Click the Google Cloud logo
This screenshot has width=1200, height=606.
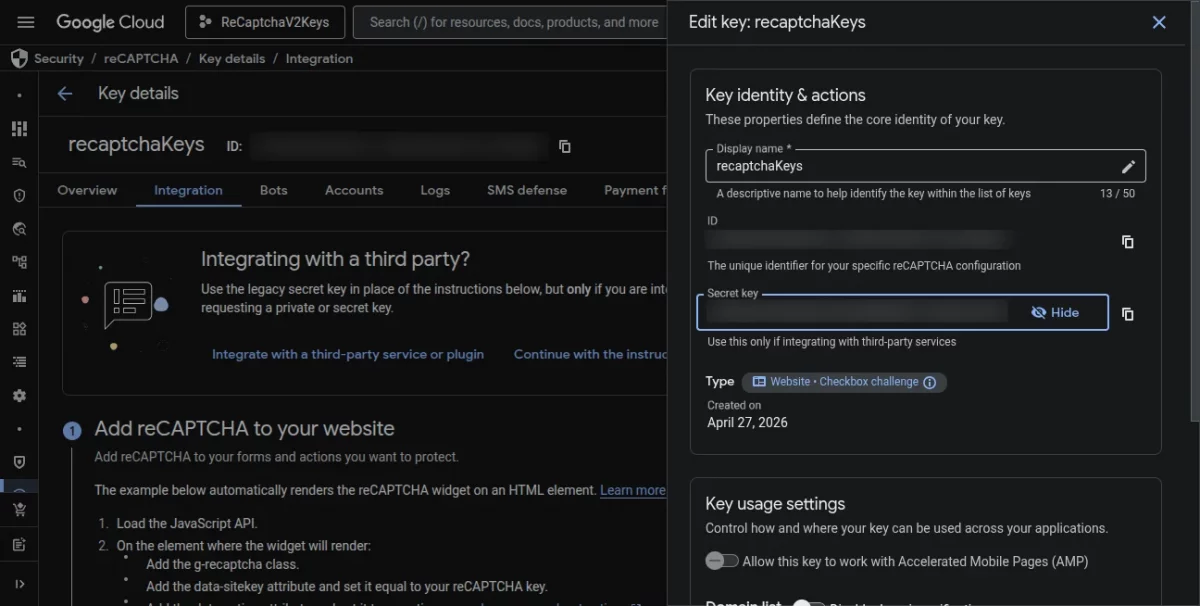(x=110, y=22)
